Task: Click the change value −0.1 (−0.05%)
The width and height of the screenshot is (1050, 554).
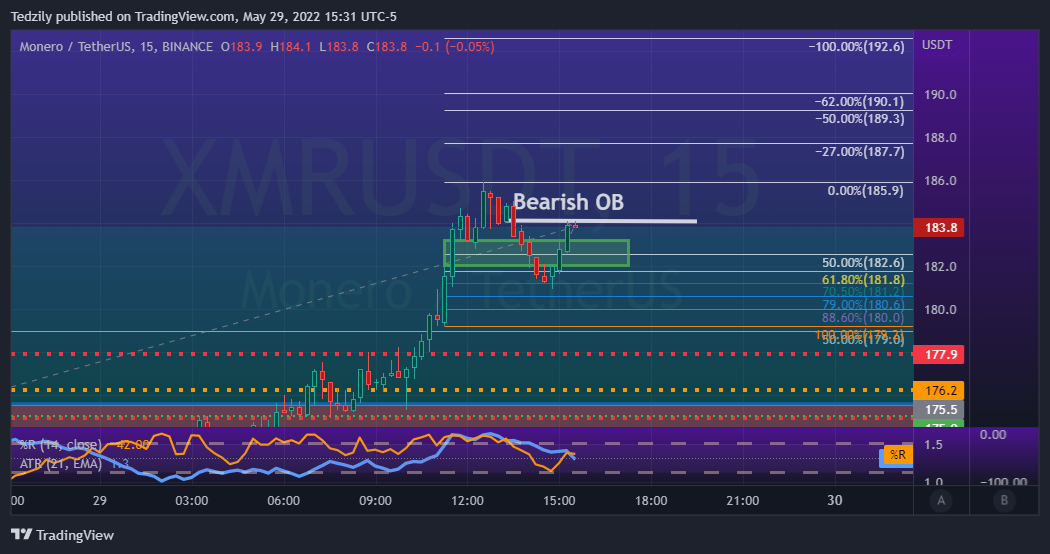Action: pos(455,47)
